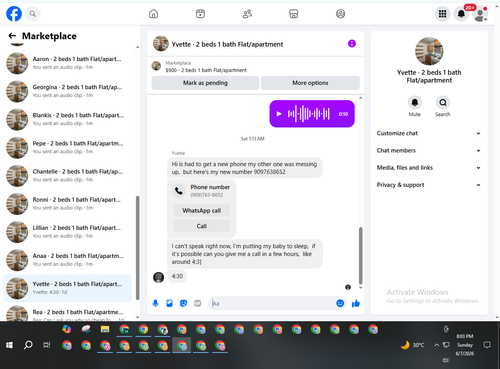Play the sent audio clip
The image size is (500, 369).
279,114
